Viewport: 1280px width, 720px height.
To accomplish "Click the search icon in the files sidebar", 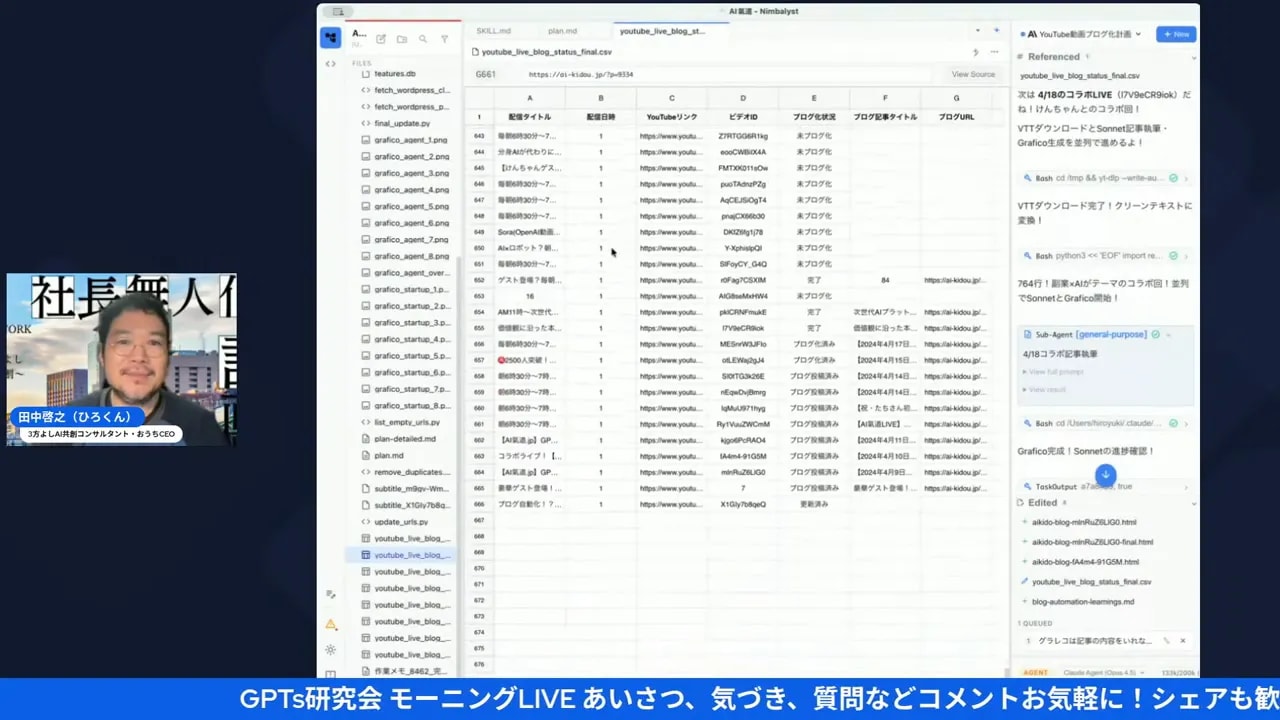I will click(x=423, y=38).
